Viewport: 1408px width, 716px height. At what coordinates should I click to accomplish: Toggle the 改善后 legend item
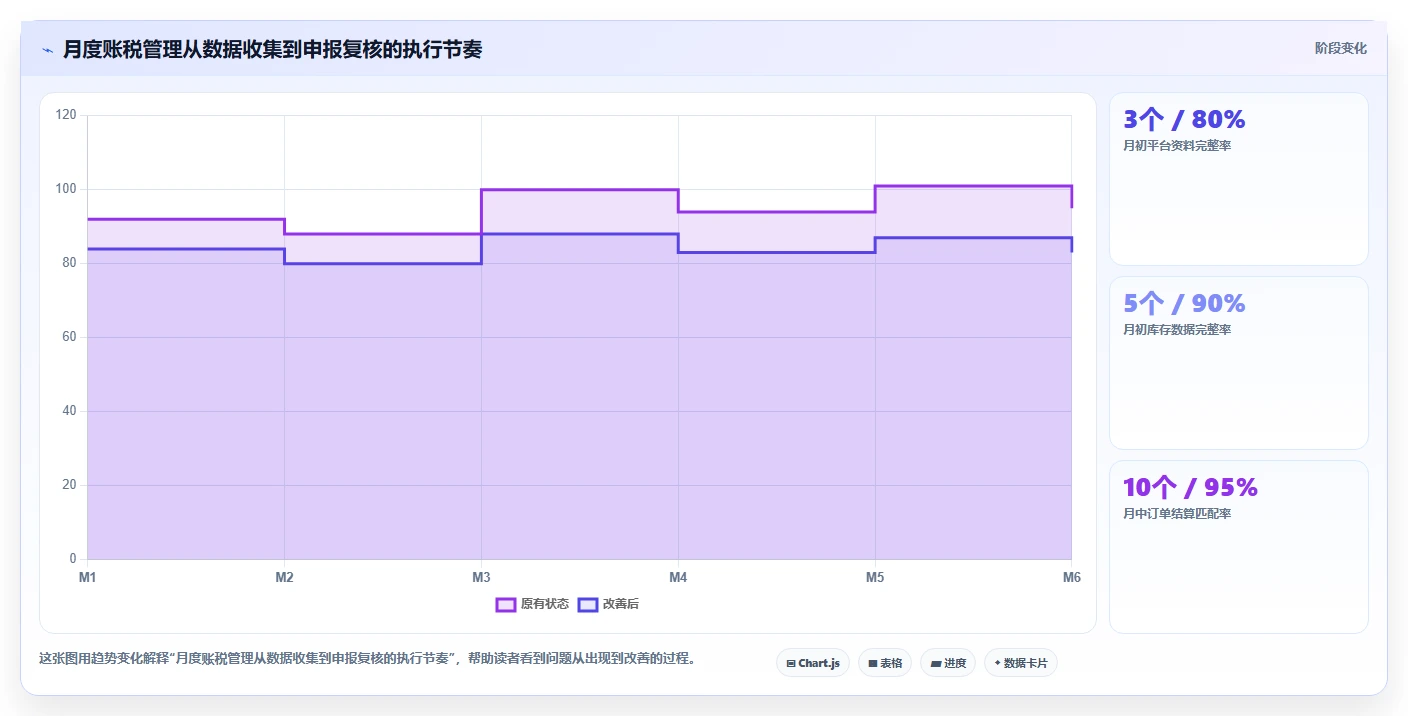click(x=609, y=604)
